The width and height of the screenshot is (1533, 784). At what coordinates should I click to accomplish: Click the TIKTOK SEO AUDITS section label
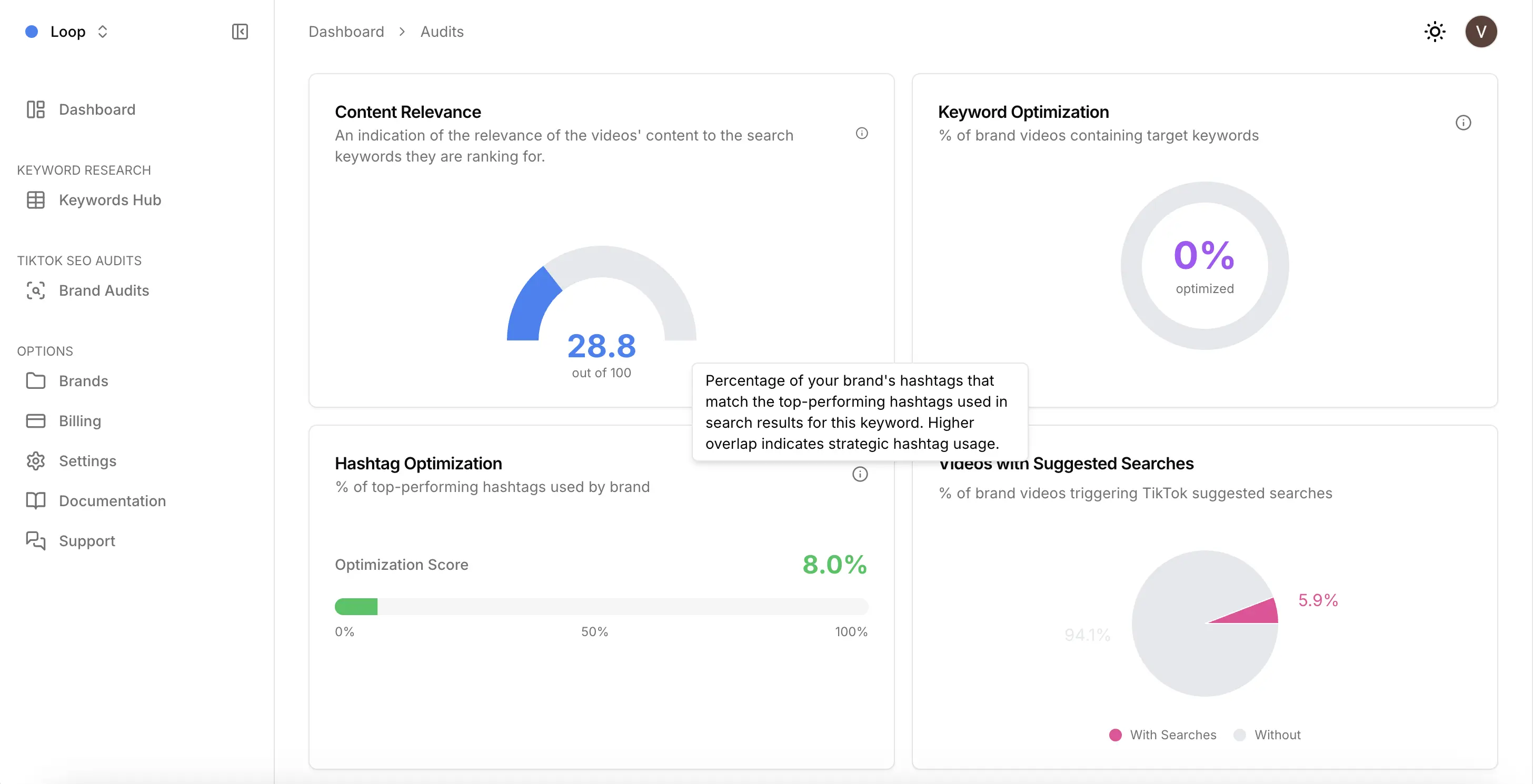point(79,260)
